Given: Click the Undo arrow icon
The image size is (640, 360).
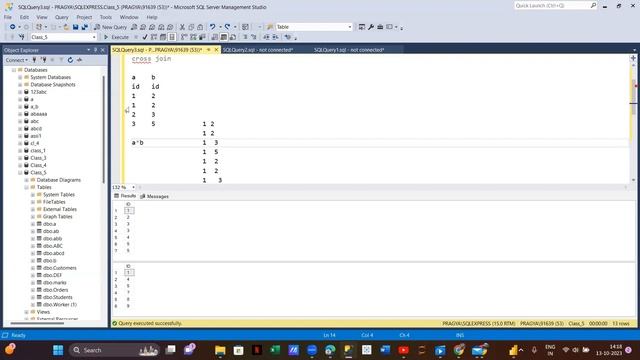Looking at the screenshot, I should pyautogui.click(x=212, y=27).
